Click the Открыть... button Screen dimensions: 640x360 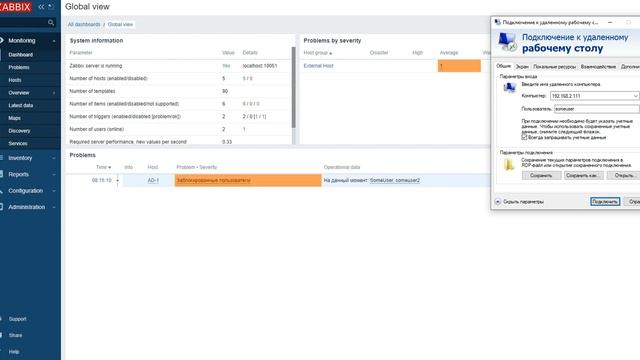(x=624, y=176)
